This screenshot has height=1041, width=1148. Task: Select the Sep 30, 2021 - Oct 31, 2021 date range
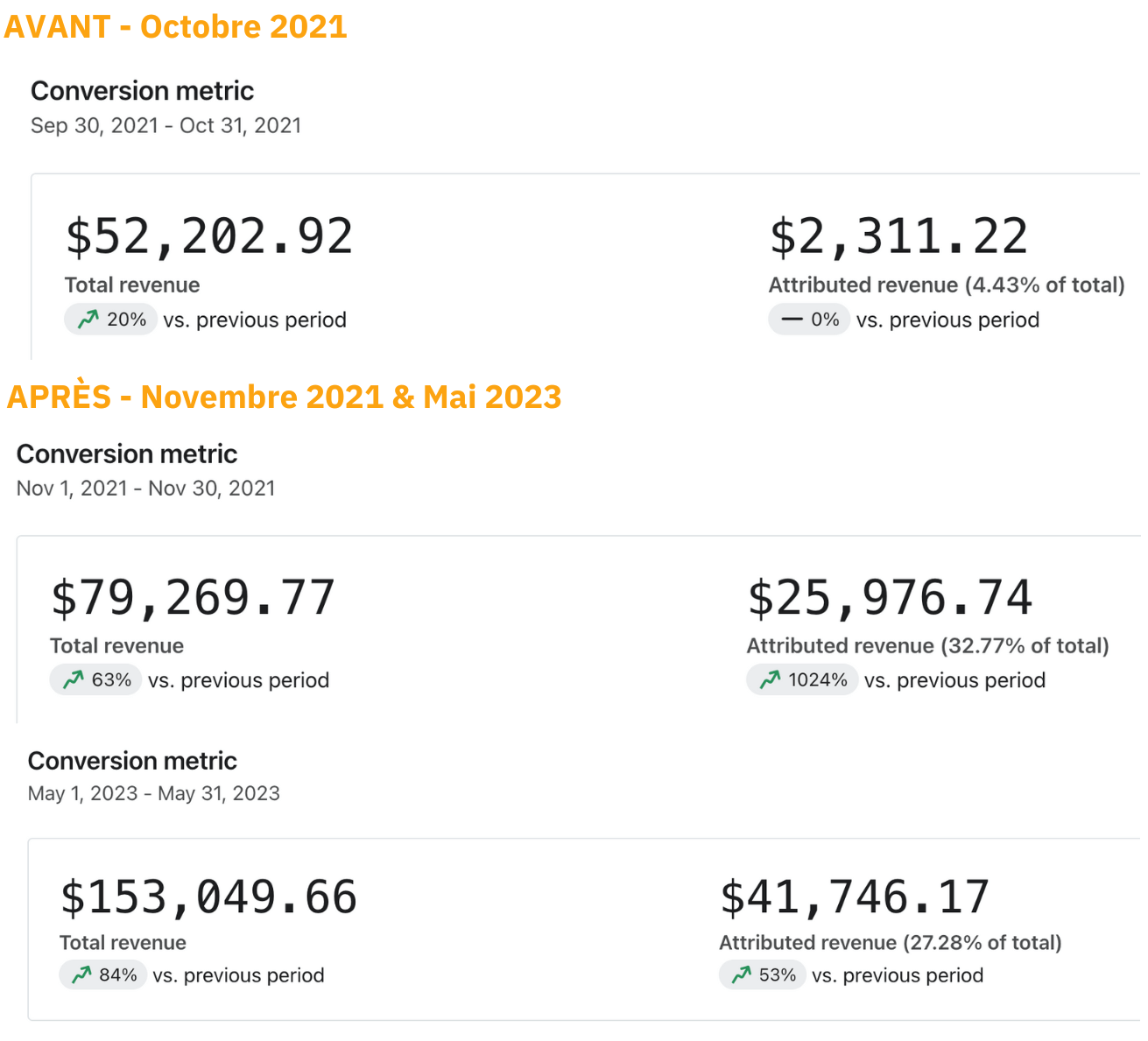tap(166, 125)
